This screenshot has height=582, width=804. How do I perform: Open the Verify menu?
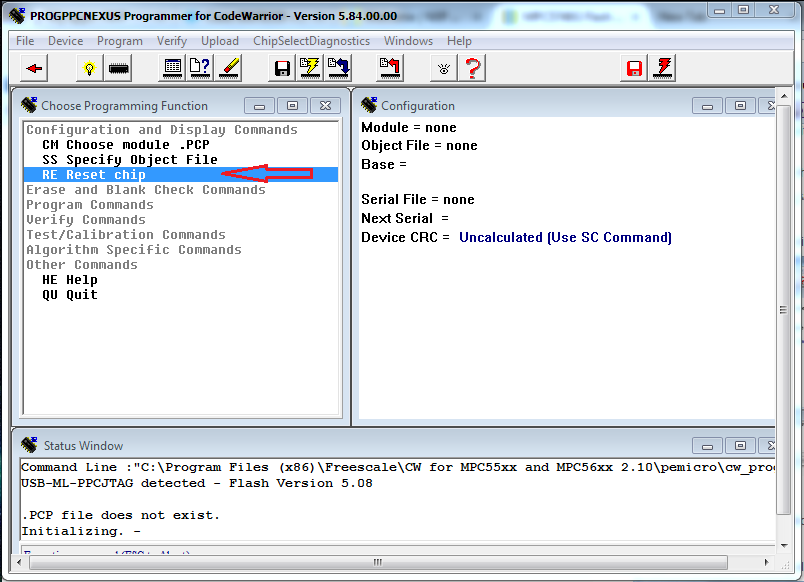(x=172, y=41)
